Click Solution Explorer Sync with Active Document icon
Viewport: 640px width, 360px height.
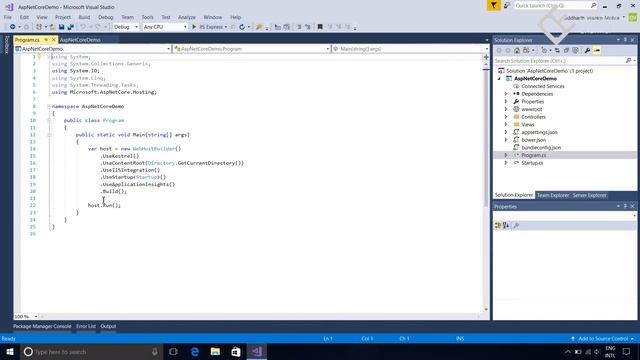pyautogui.click(x=557, y=50)
